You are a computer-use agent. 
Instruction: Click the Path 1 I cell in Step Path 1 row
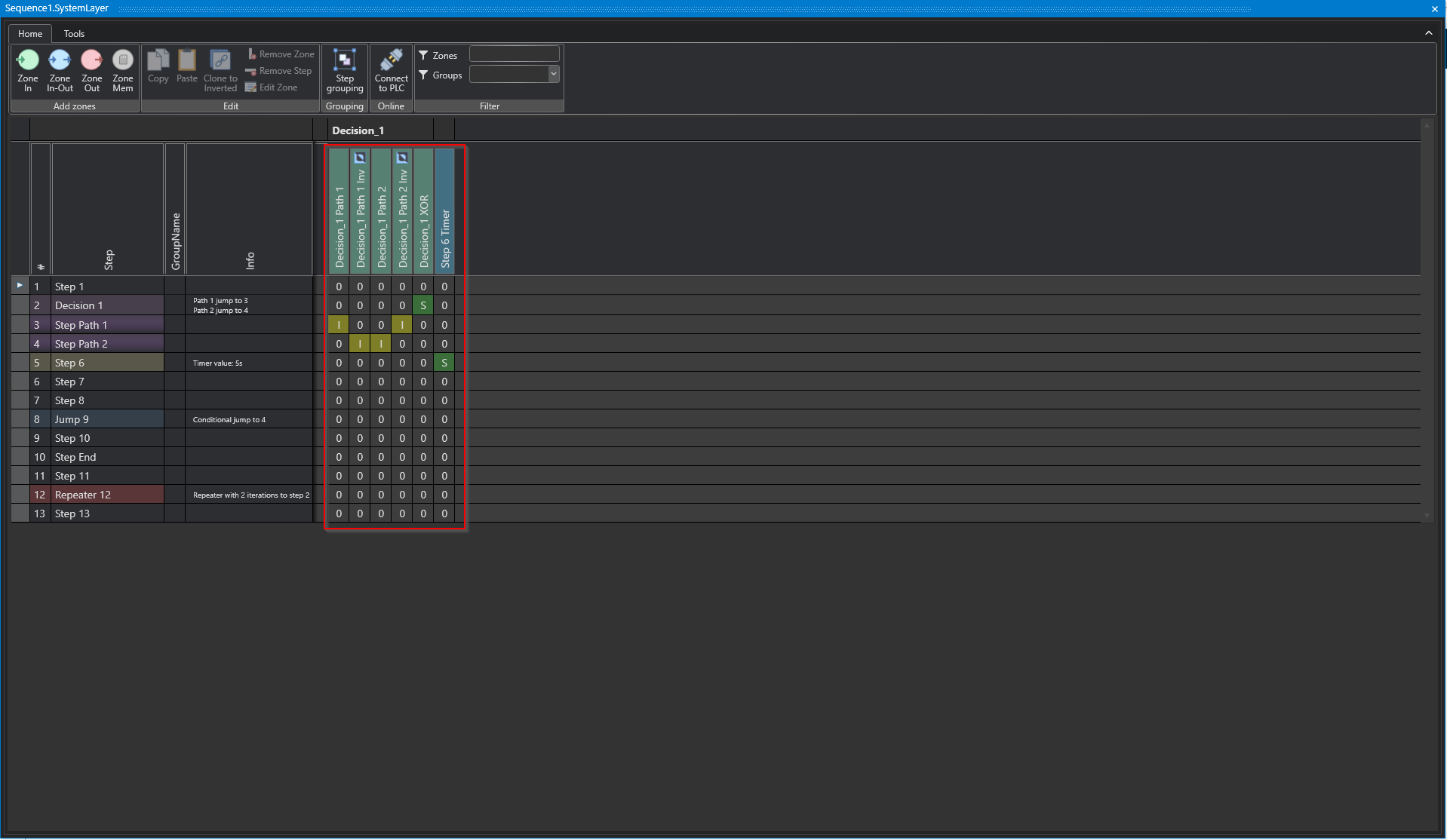click(339, 325)
